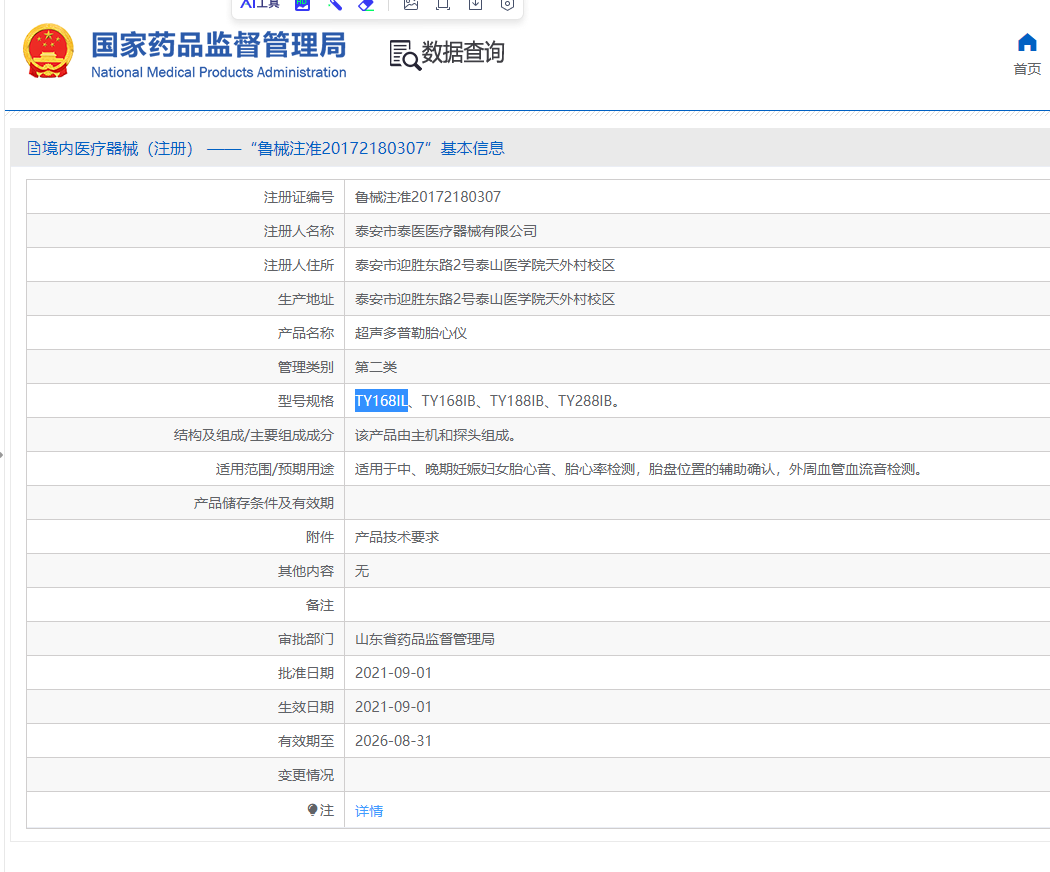Click the 数据查询 heading text

coord(463,52)
